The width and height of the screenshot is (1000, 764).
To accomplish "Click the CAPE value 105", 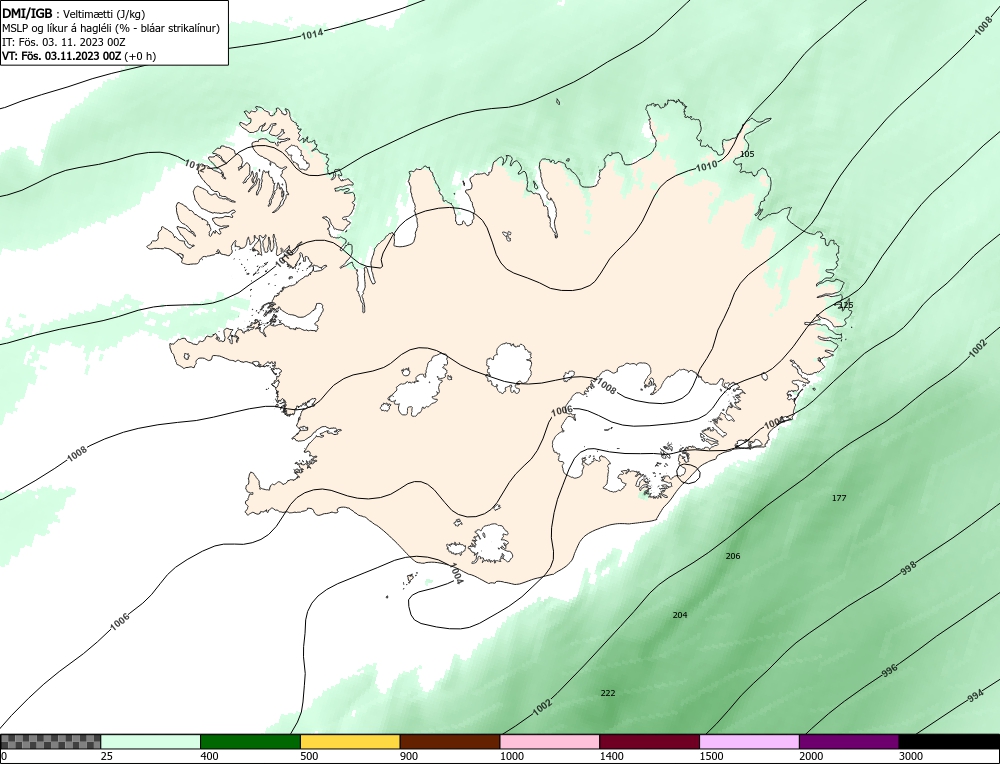I will pos(747,154).
